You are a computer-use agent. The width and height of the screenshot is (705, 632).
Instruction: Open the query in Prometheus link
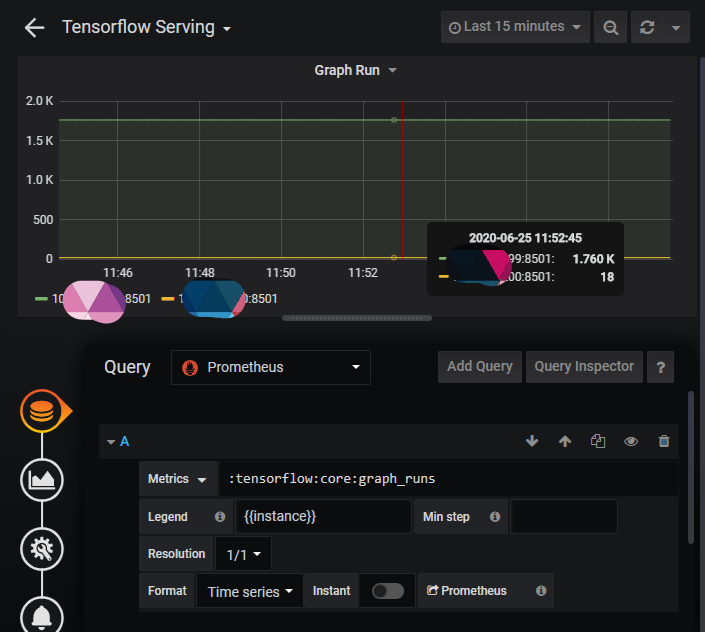pos(467,591)
